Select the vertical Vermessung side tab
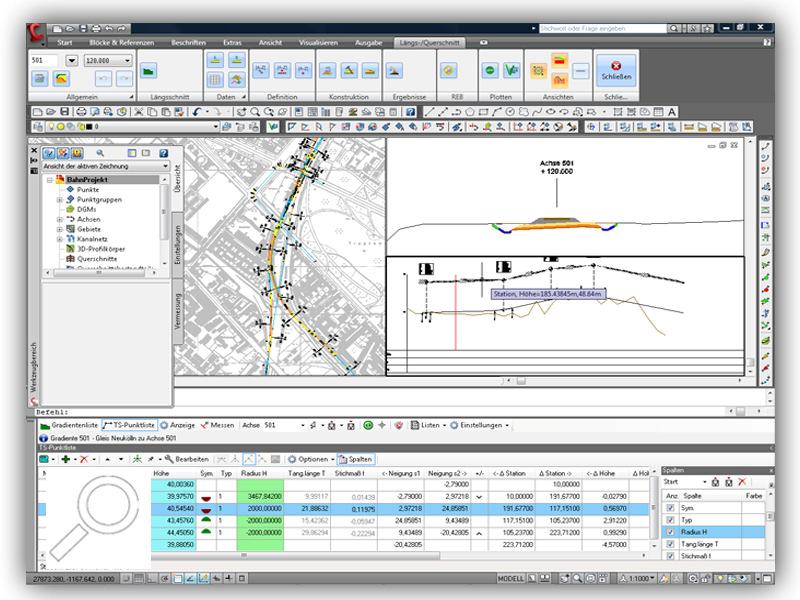 click(178, 311)
